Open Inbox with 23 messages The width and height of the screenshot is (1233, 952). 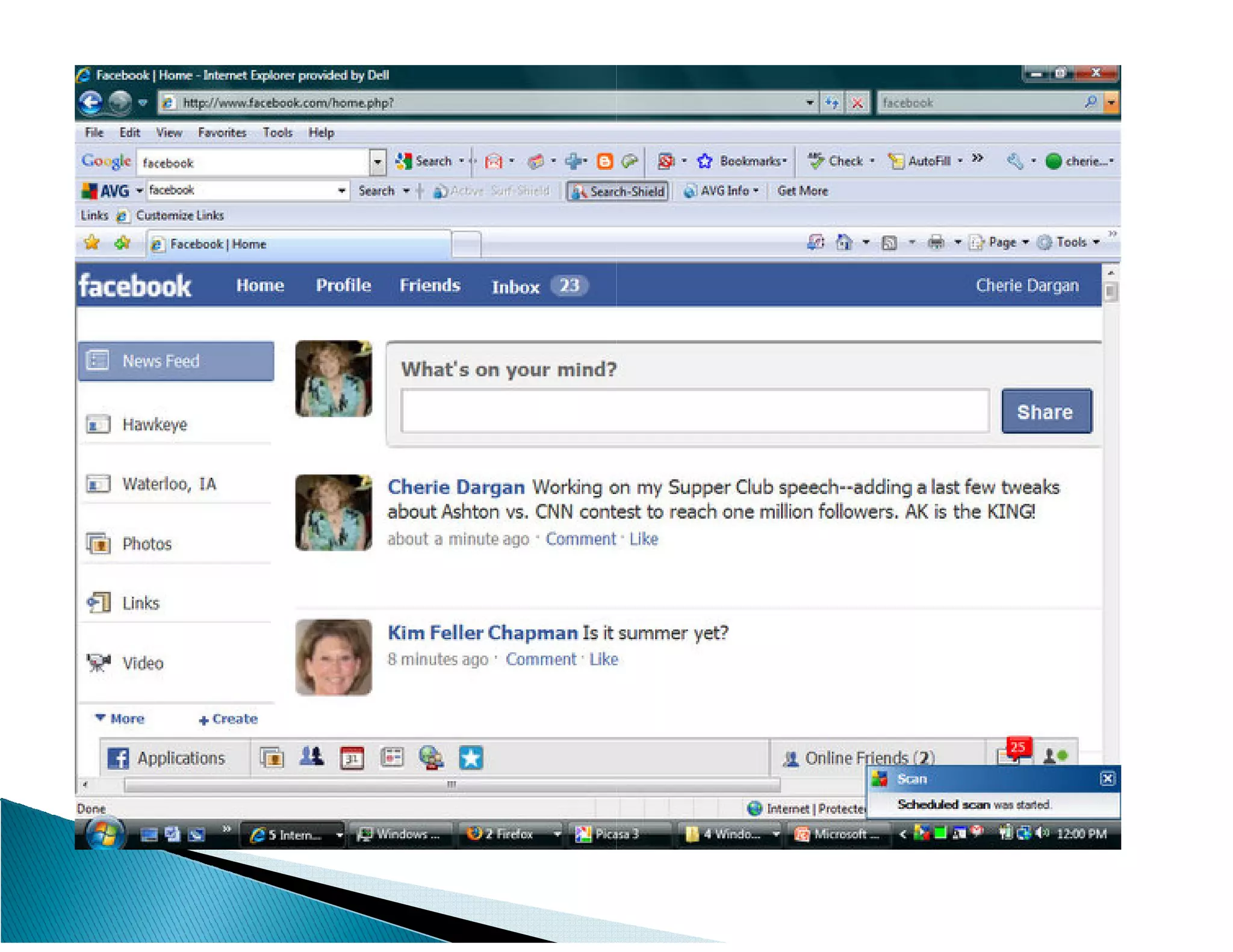[539, 286]
